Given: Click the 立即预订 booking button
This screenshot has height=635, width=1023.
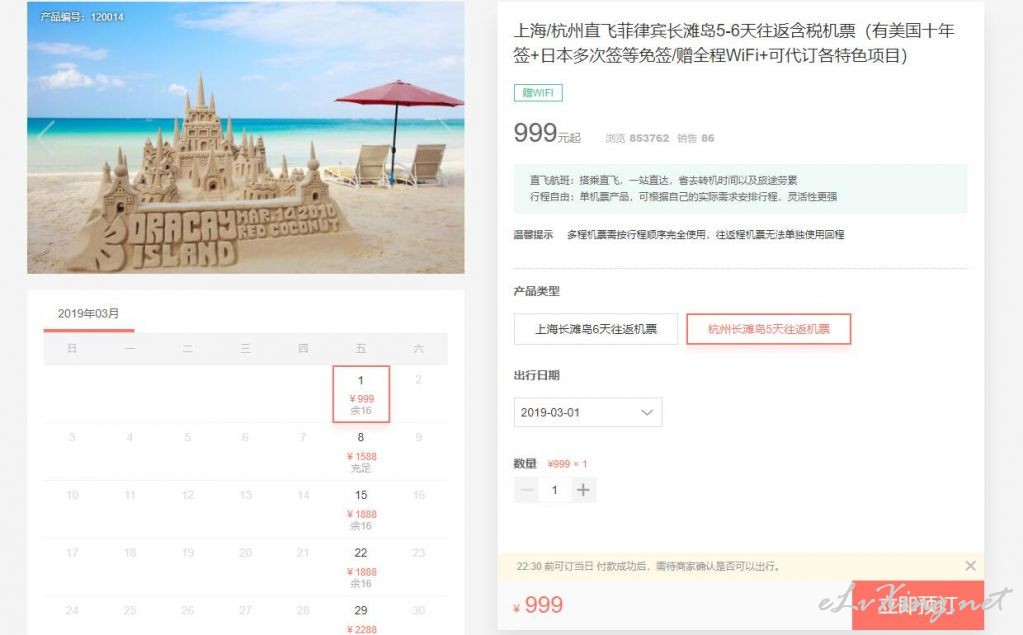Looking at the screenshot, I should coord(917,605).
